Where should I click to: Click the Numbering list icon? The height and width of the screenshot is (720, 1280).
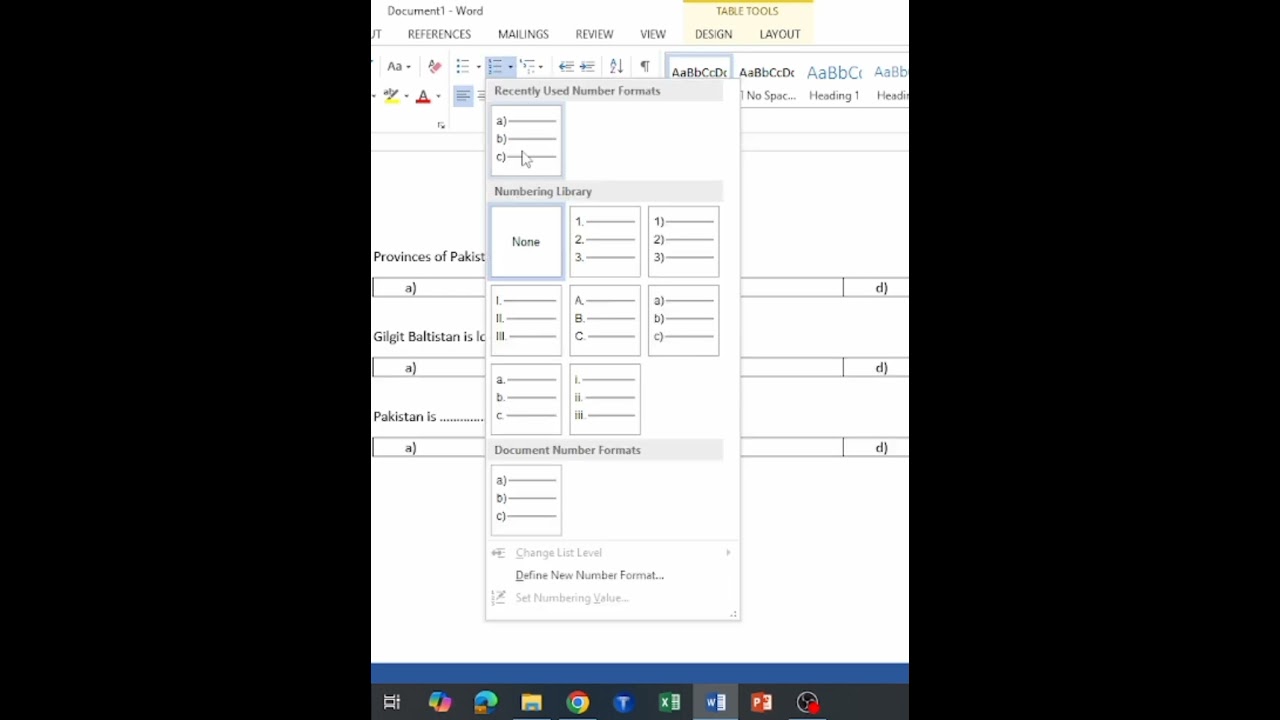(495, 67)
